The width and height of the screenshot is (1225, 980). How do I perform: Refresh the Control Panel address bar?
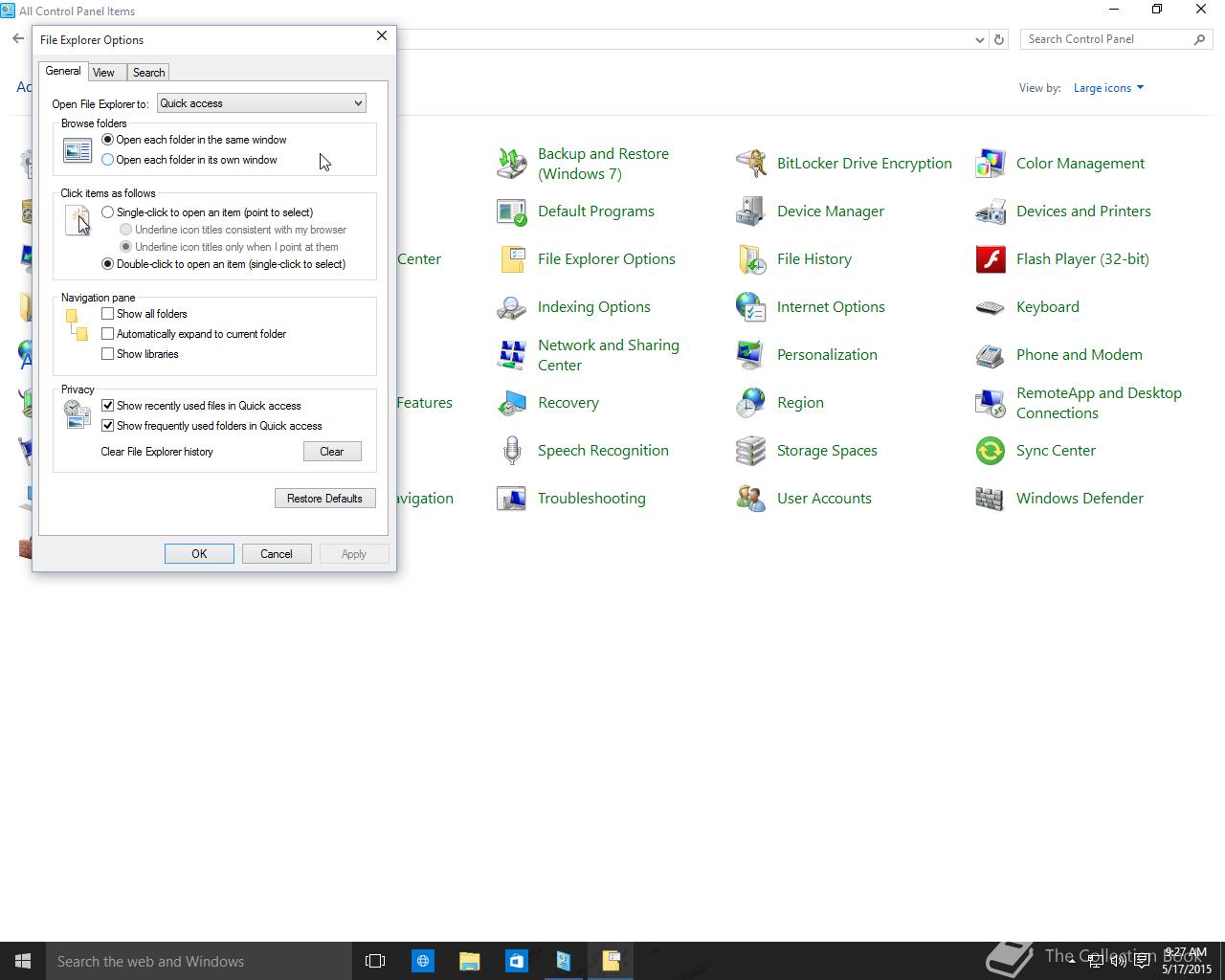tap(999, 39)
